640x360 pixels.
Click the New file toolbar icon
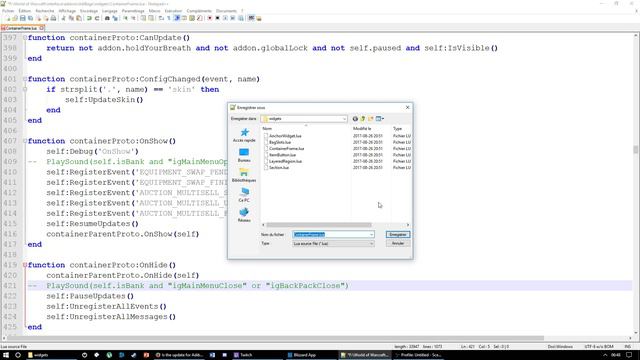(x=8, y=18)
